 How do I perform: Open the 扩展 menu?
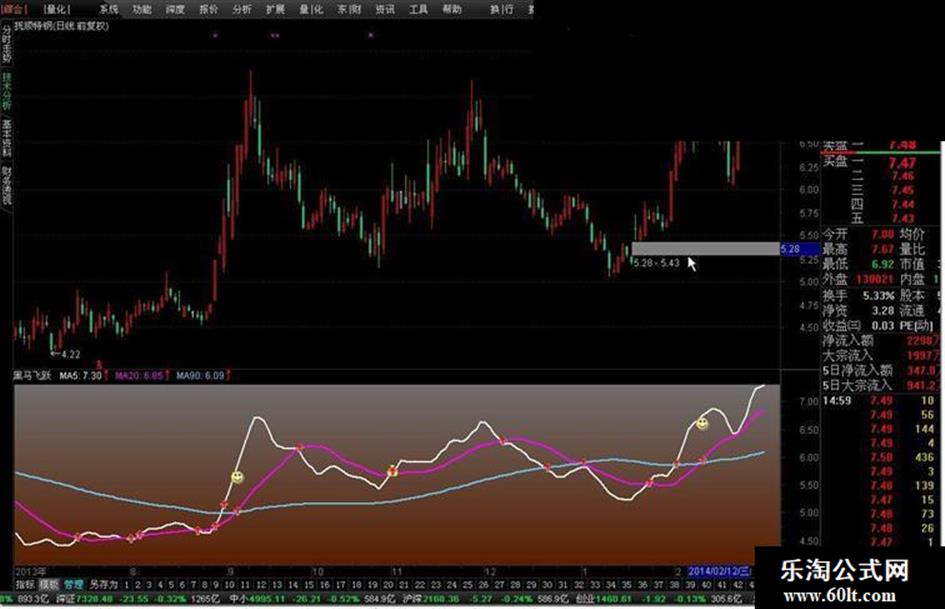[x=275, y=9]
